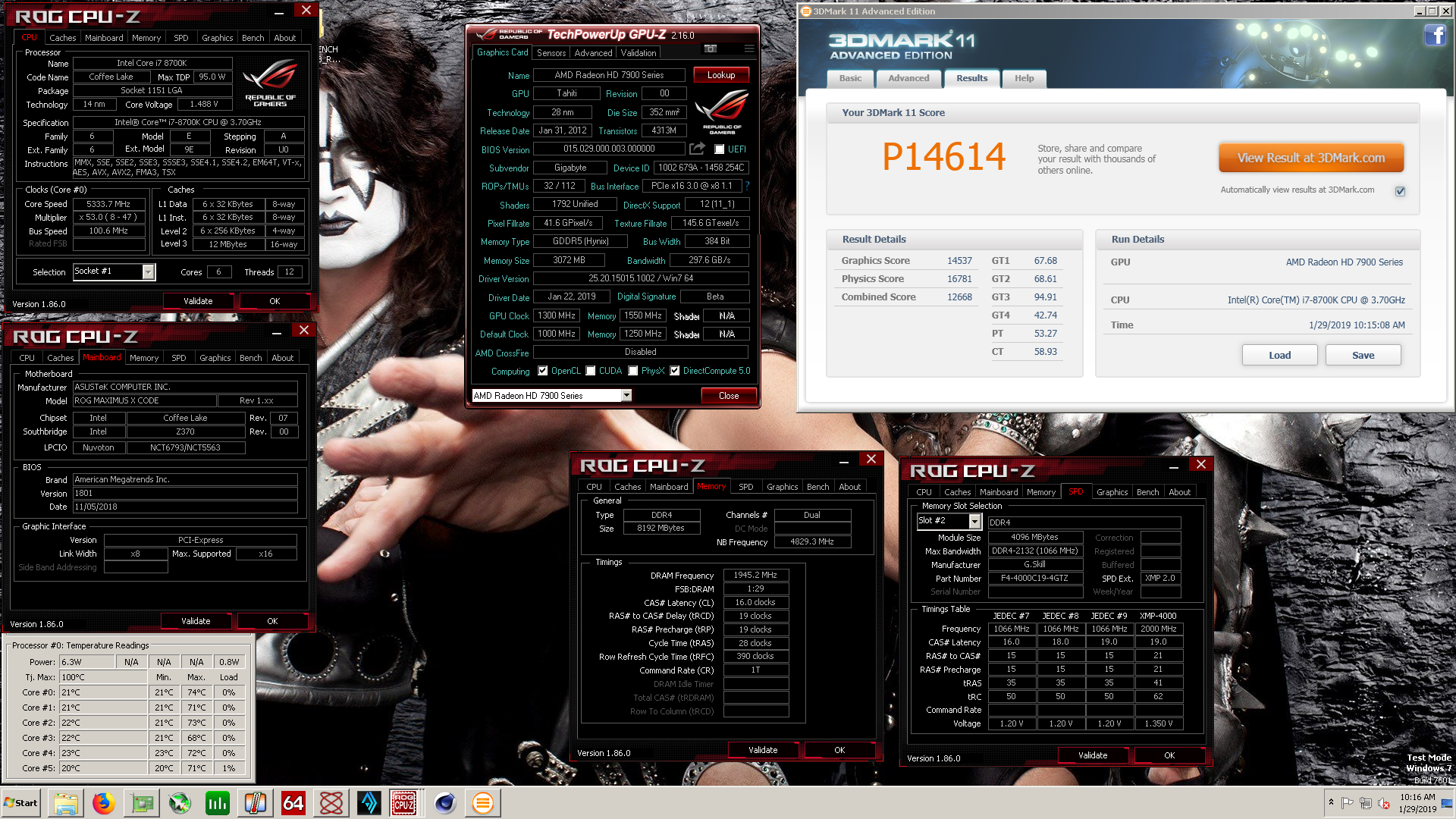This screenshot has width=1456, height=819.
Task: Open the thermometer temperature app in taskbar
Action: click(256, 803)
